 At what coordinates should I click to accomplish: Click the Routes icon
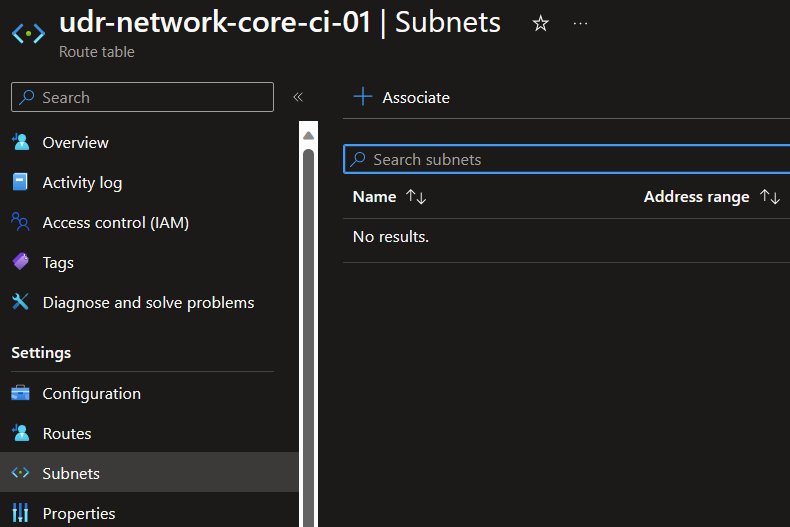[21, 433]
